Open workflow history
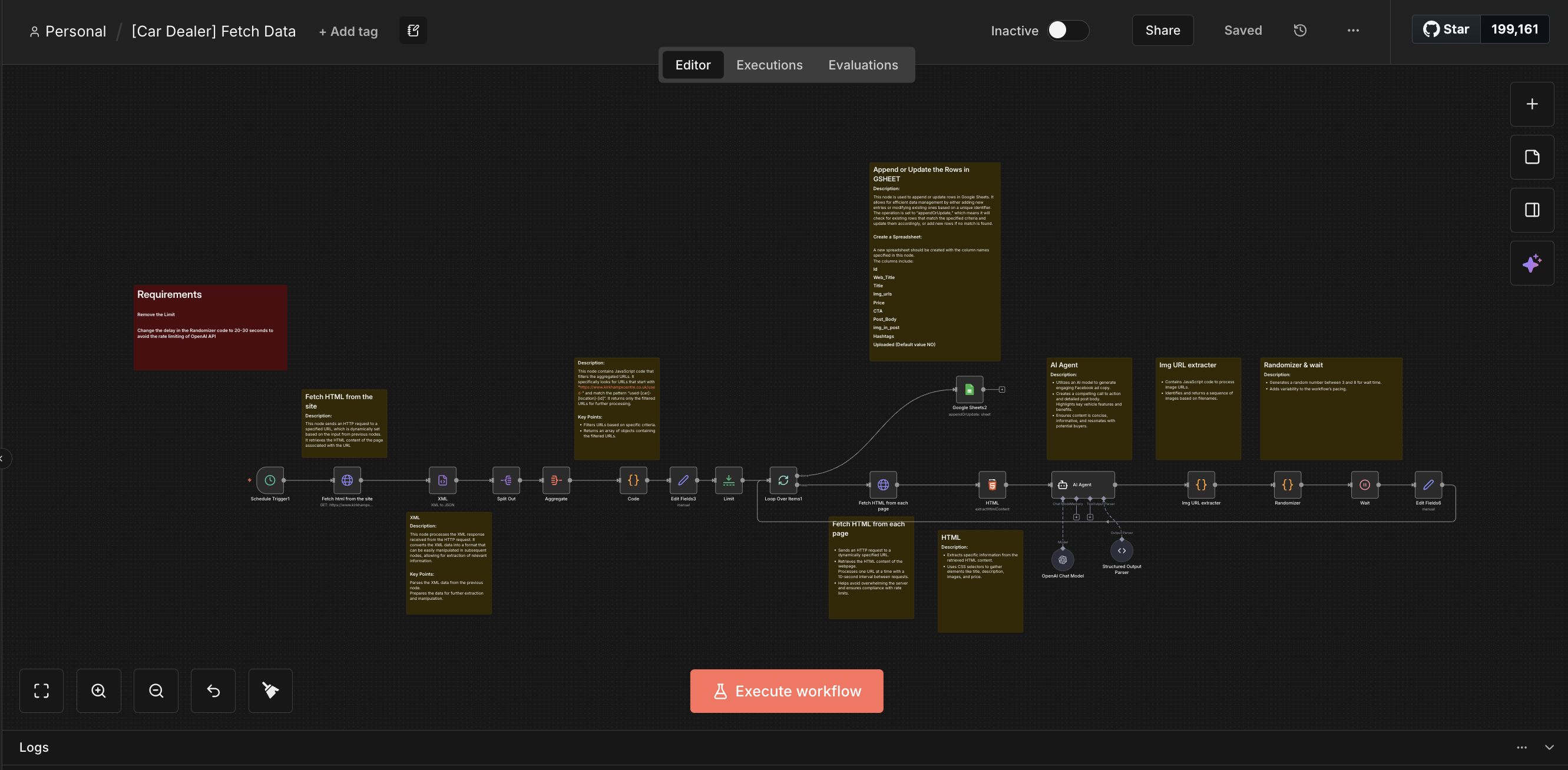 (1300, 31)
